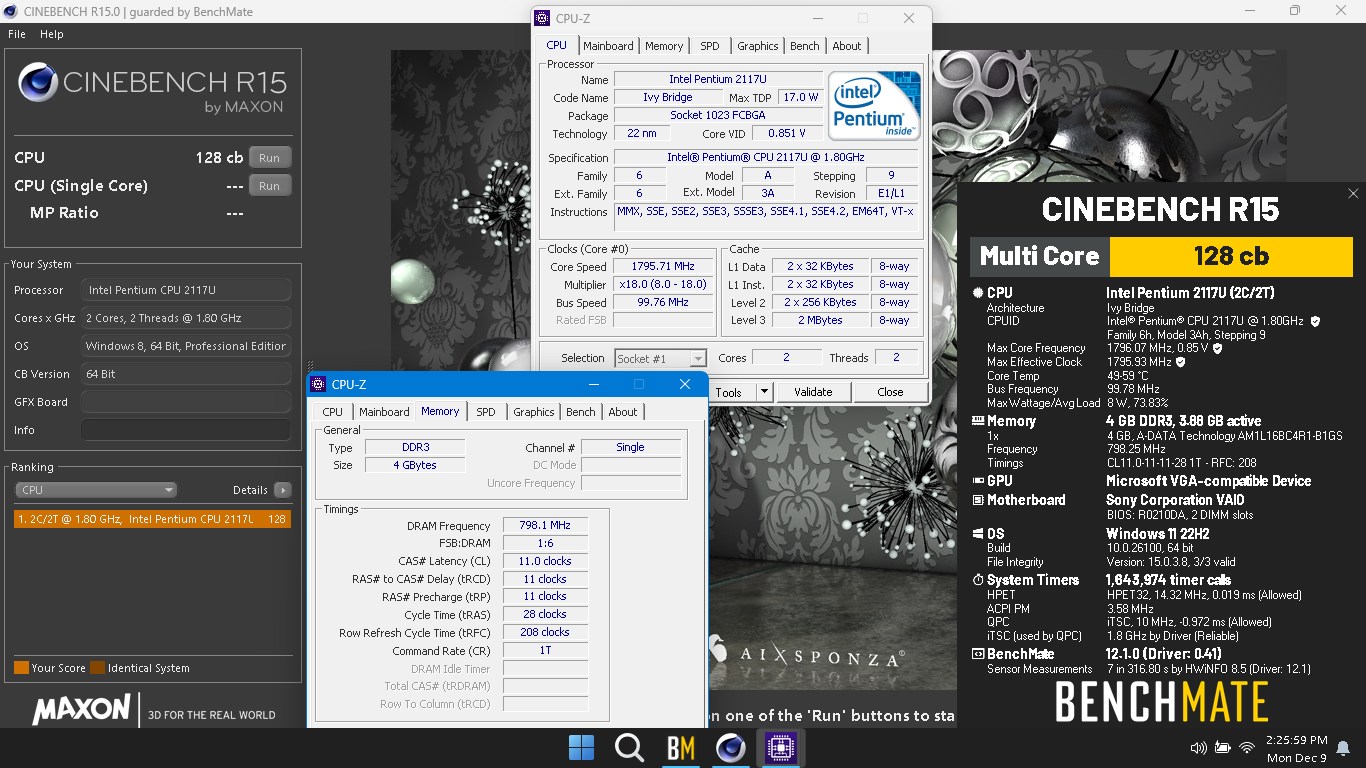Switch to Graphics tab in lower CPU-Z
The width and height of the screenshot is (1366, 768).
[x=534, y=412]
